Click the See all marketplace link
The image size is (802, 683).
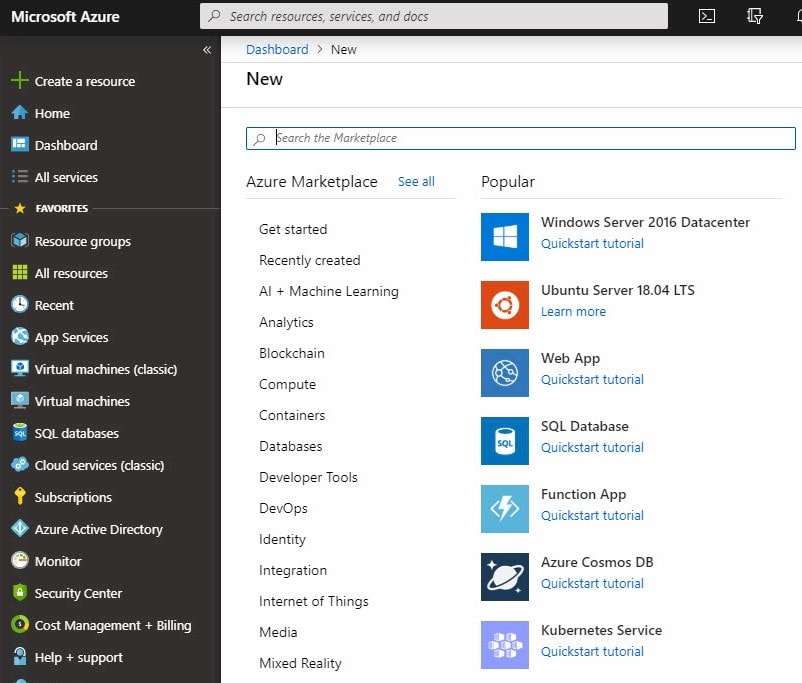click(416, 182)
